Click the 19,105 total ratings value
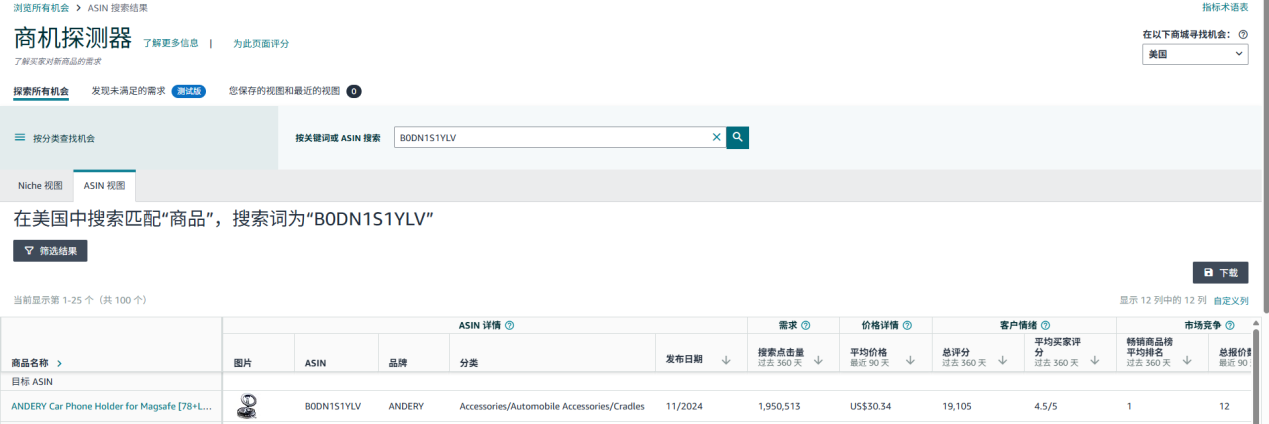The image size is (1269, 424). pyautogui.click(x=956, y=406)
